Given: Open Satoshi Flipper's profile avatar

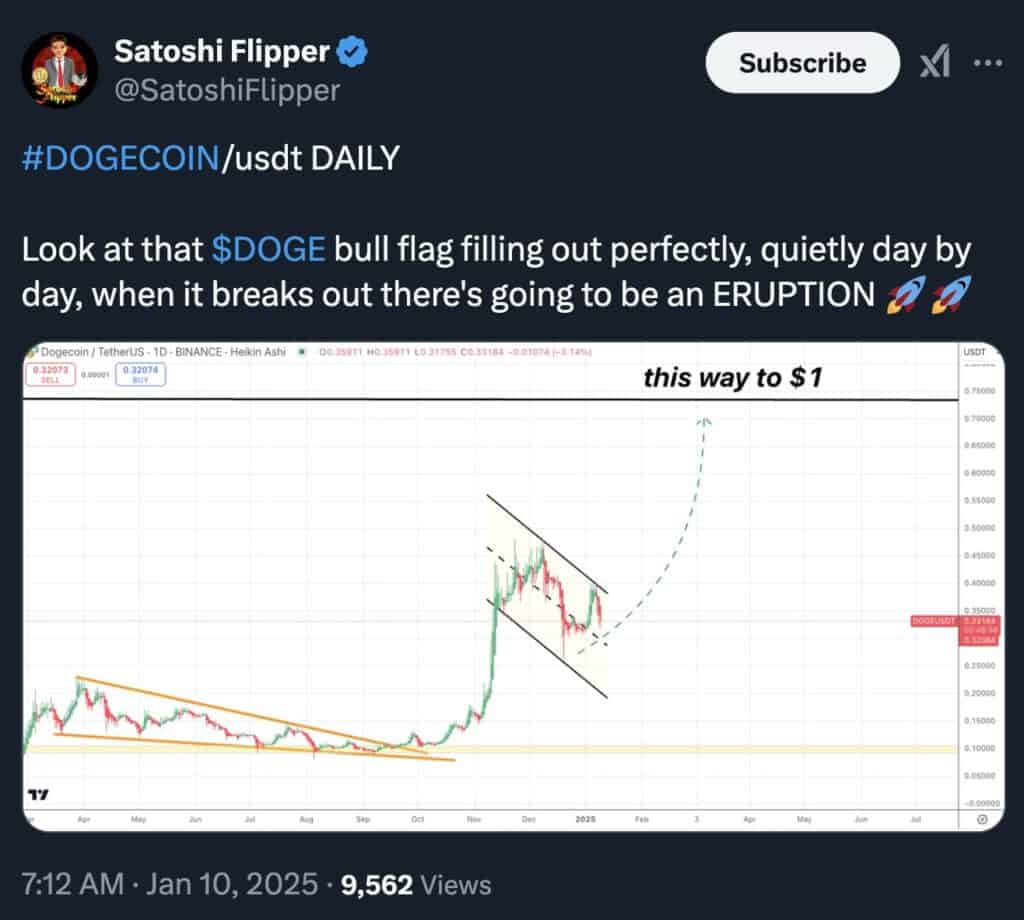Looking at the screenshot, I should tap(59, 70).
